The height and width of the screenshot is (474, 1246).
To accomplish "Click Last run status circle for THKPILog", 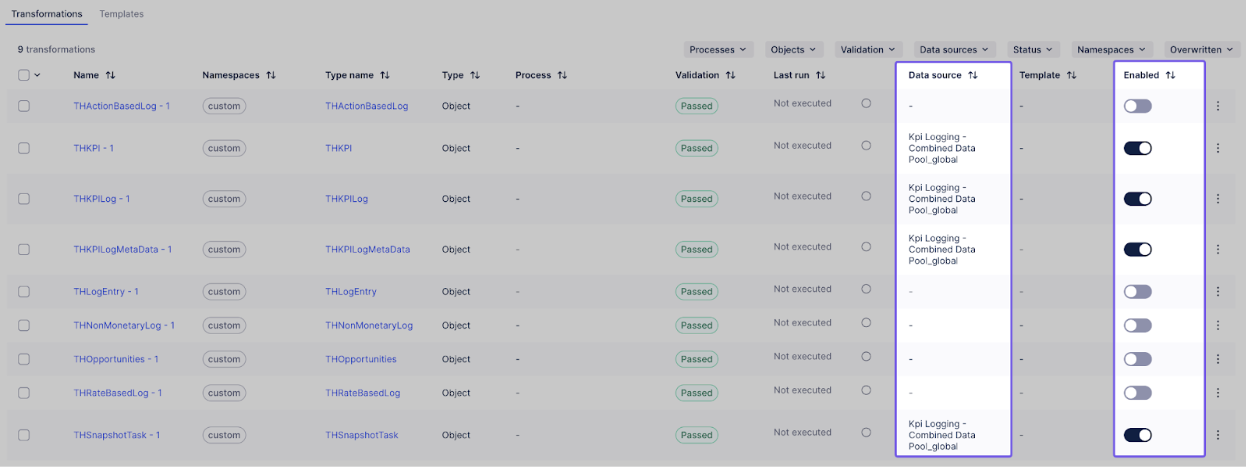I will pyautogui.click(x=866, y=197).
